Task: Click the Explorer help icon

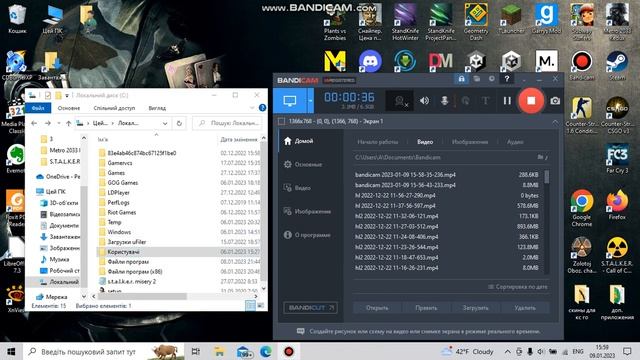Action: tap(262, 108)
